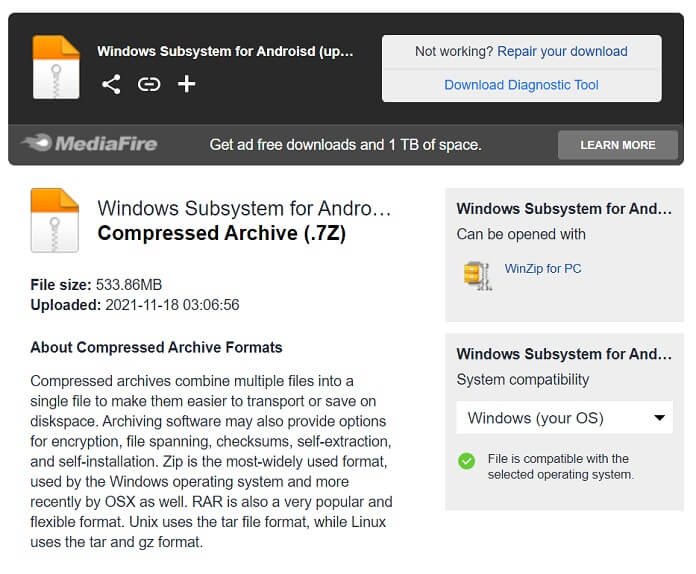
Task: Open the Download Diagnostic Tool link
Action: pos(521,85)
